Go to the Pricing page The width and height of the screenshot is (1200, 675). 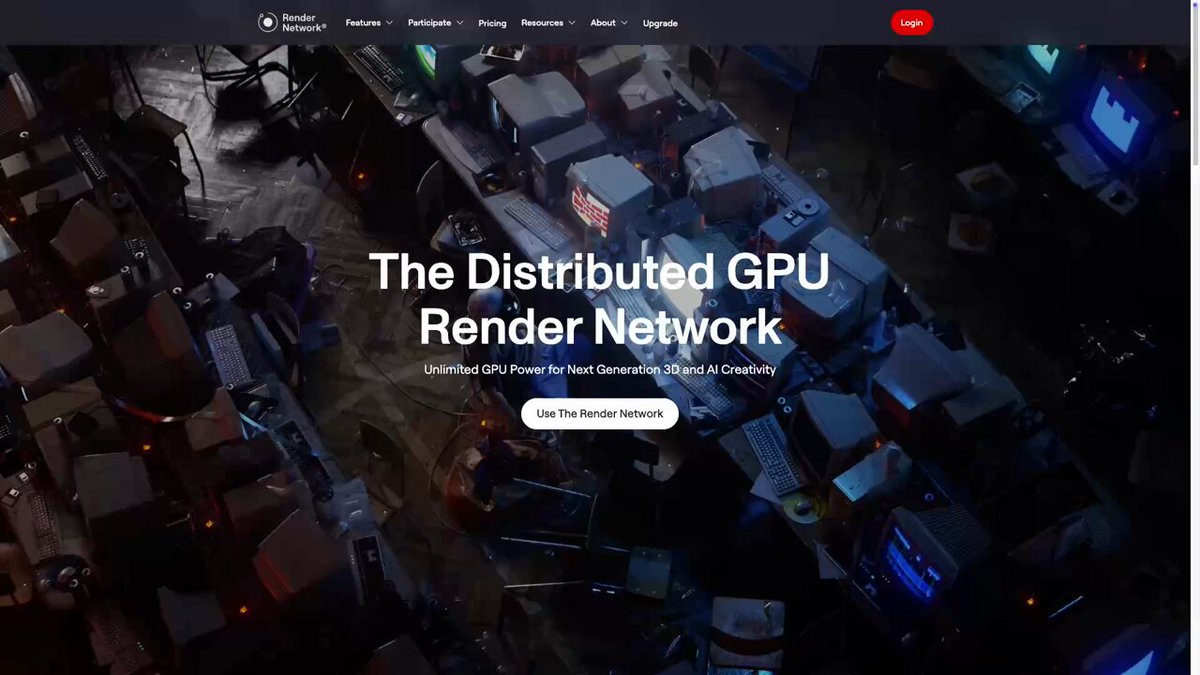coord(492,23)
